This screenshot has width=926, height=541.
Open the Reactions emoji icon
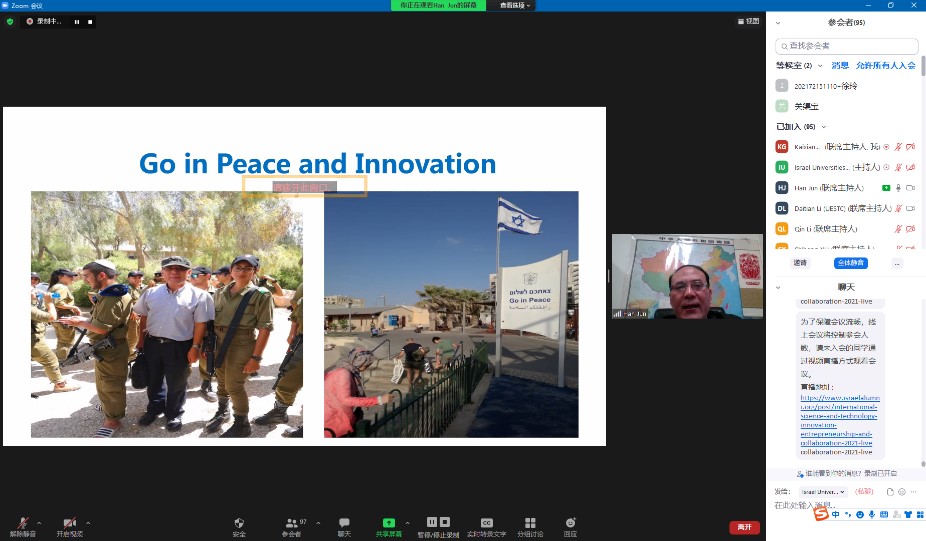pyautogui.click(x=570, y=523)
